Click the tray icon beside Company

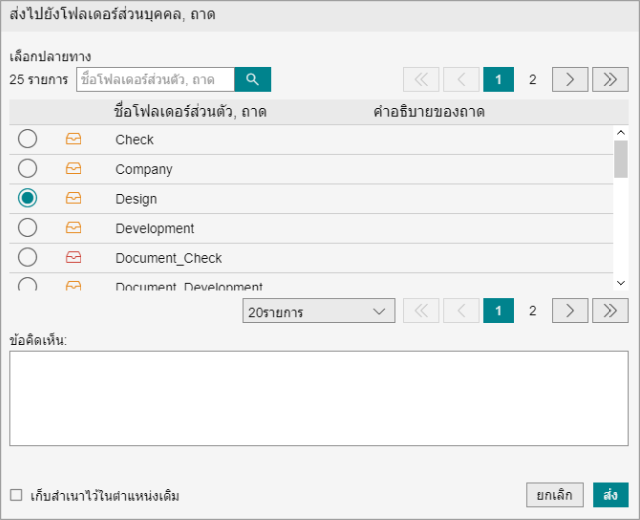coord(73,169)
